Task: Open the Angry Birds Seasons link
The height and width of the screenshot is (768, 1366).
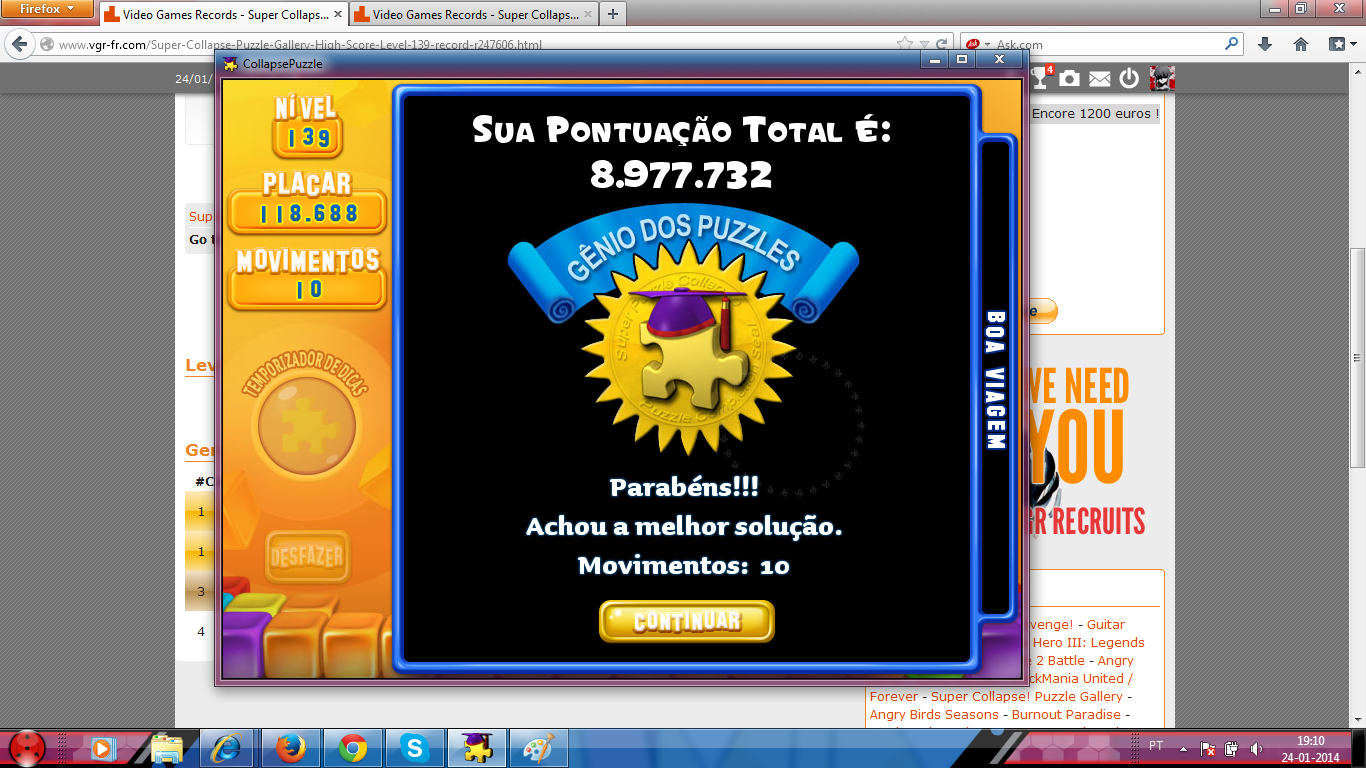Action: [x=934, y=714]
